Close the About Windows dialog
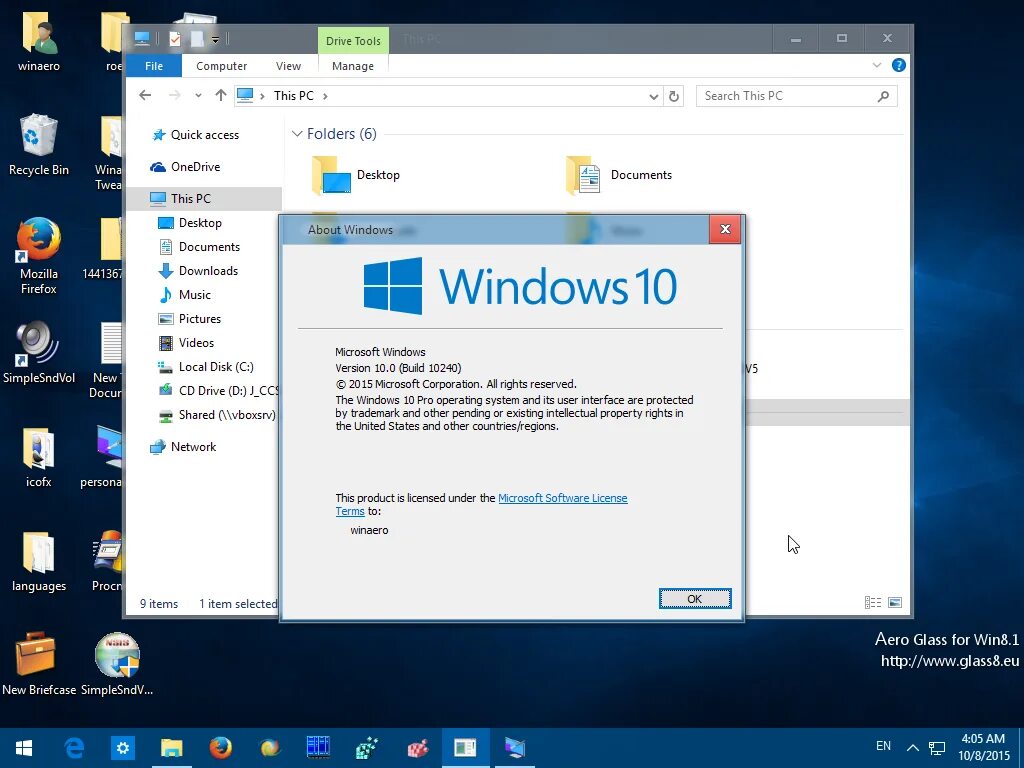Image resolution: width=1024 pixels, height=768 pixels. (x=725, y=229)
